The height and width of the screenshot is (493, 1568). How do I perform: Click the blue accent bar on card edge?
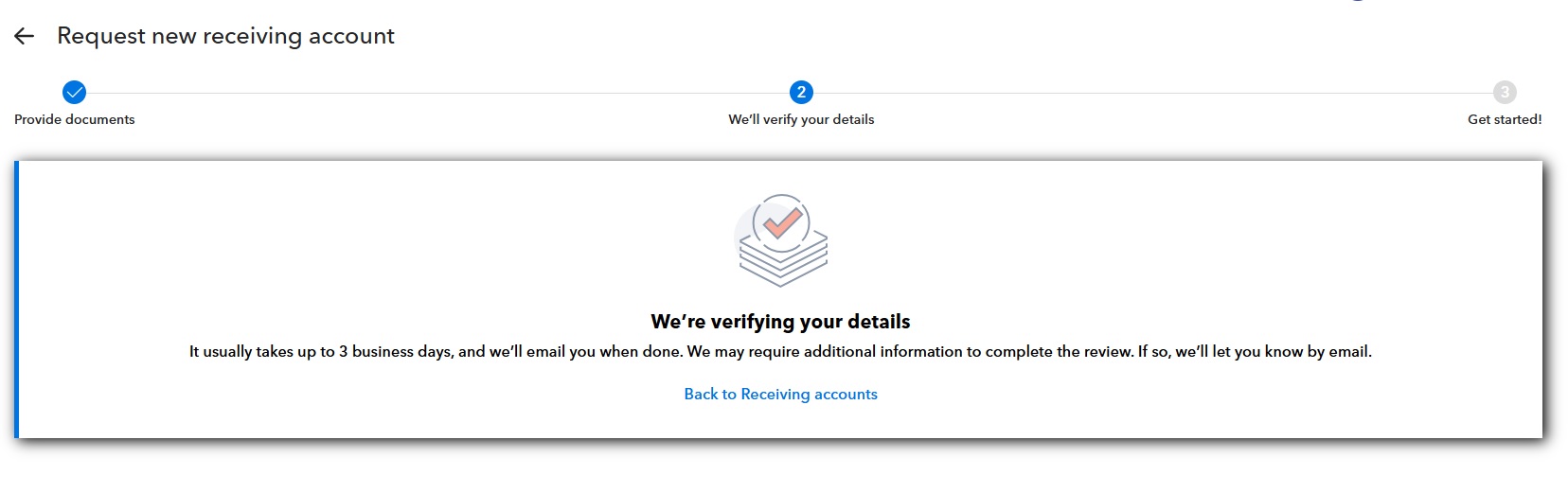16,299
